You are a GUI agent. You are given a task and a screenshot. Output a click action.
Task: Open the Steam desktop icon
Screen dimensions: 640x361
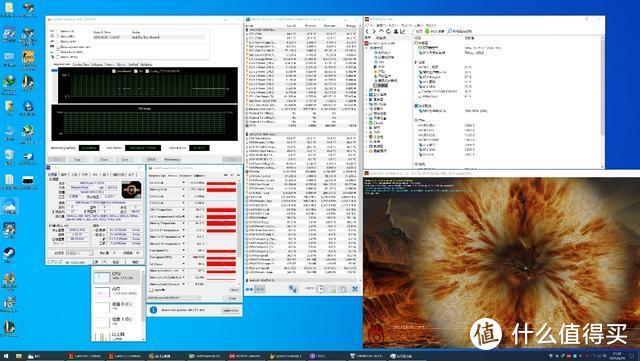(9, 253)
